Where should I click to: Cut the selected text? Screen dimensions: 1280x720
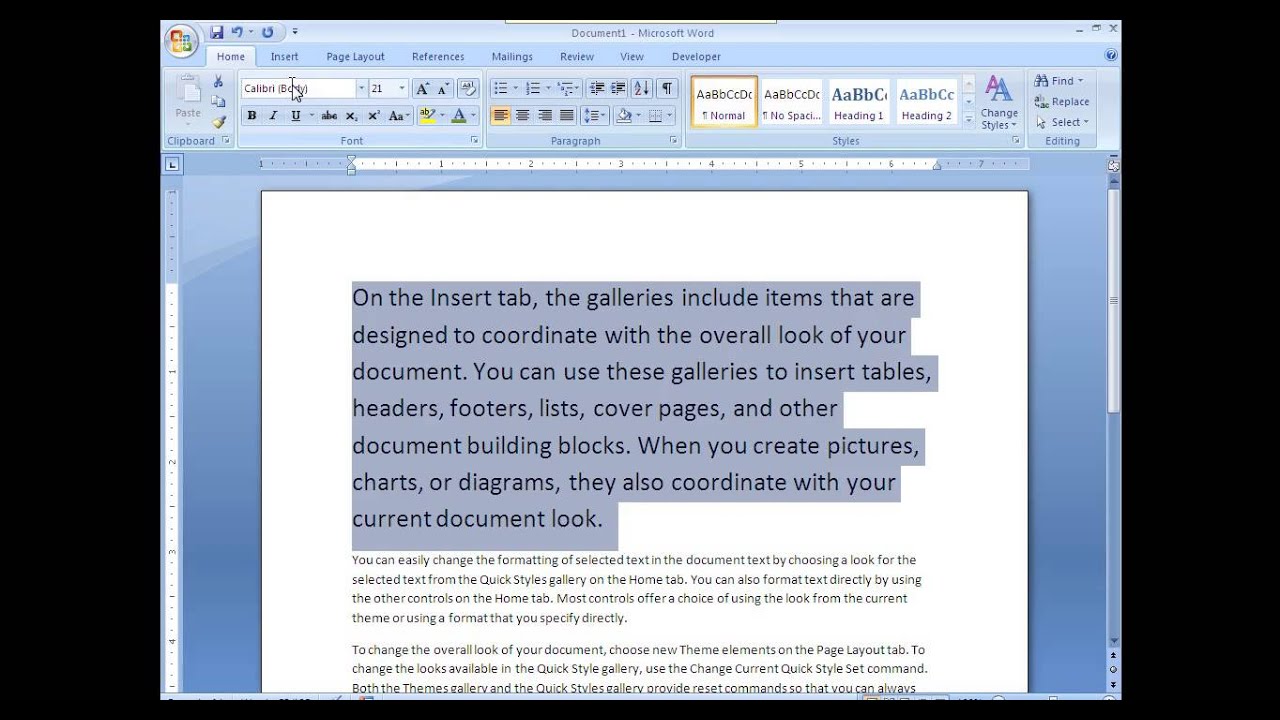click(218, 82)
